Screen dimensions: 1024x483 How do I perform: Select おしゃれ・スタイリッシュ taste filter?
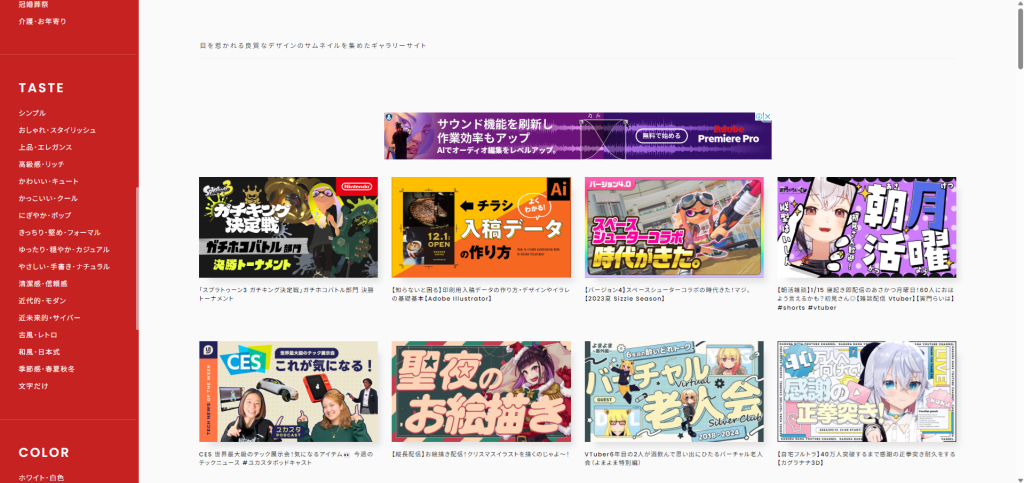coord(57,130)
